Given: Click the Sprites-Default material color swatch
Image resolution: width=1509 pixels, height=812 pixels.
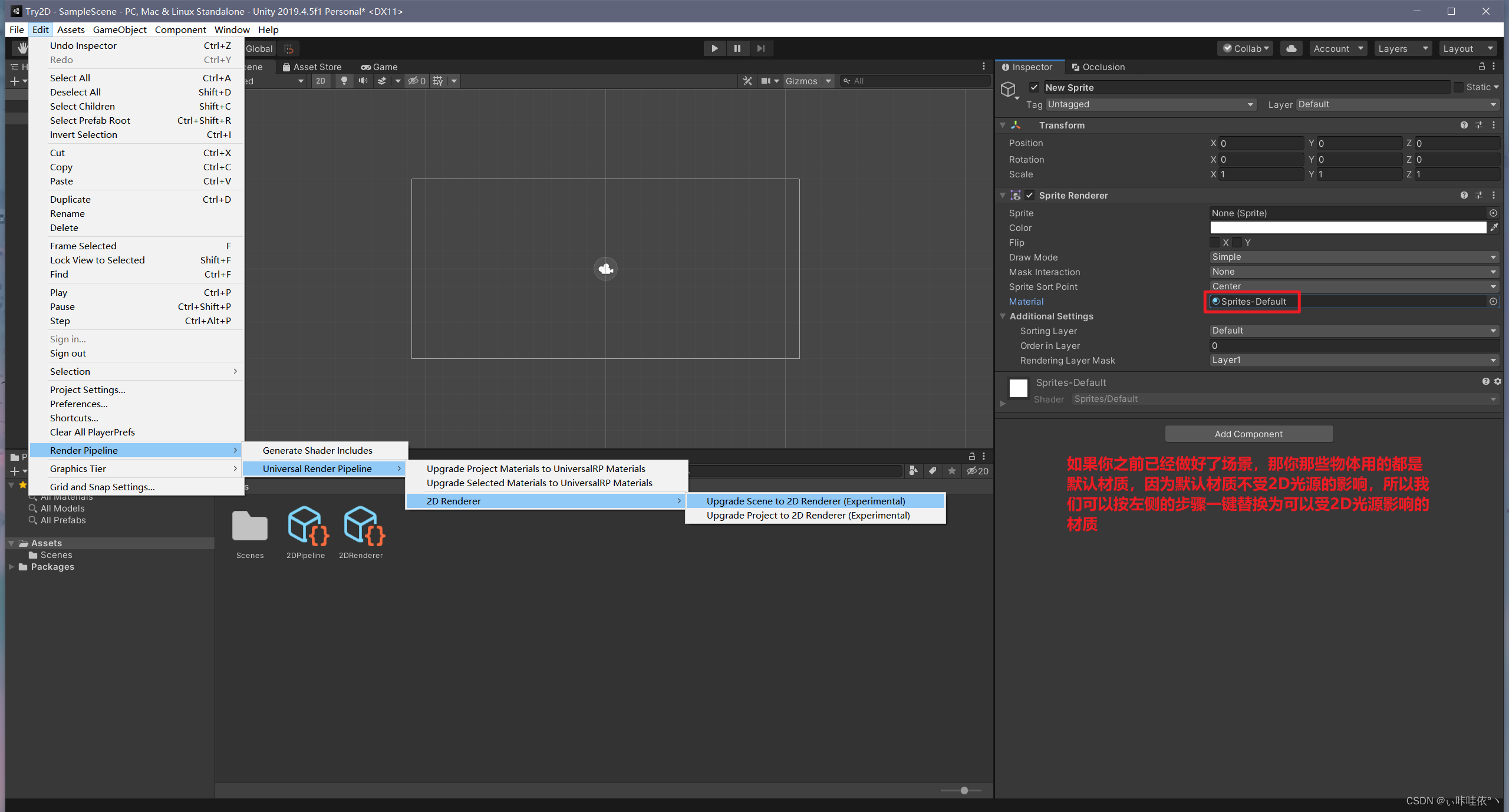Looking at the screenshot, I should [1017, 382].
